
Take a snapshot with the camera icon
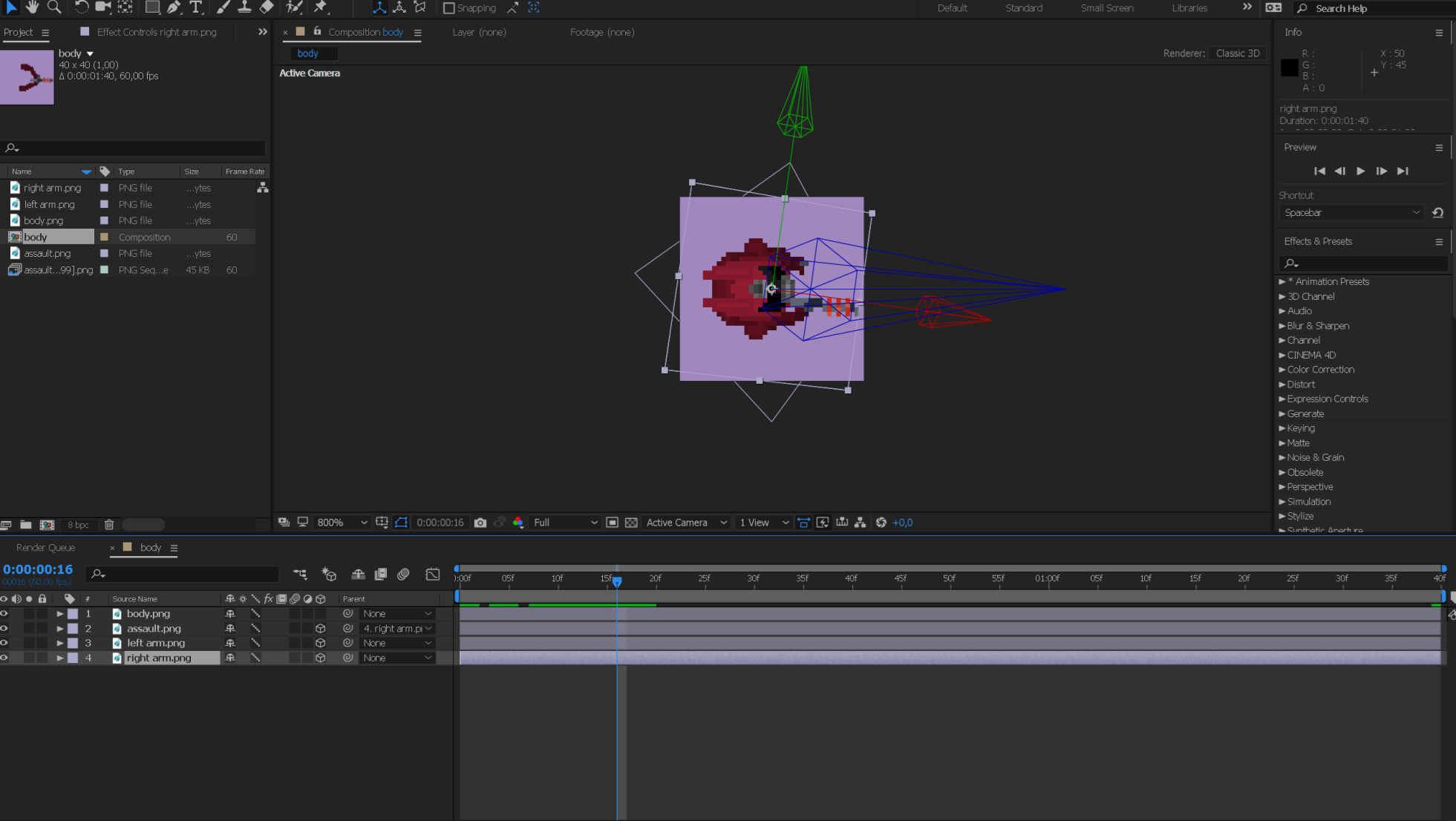pyautogui.click(x=480, y=523)
